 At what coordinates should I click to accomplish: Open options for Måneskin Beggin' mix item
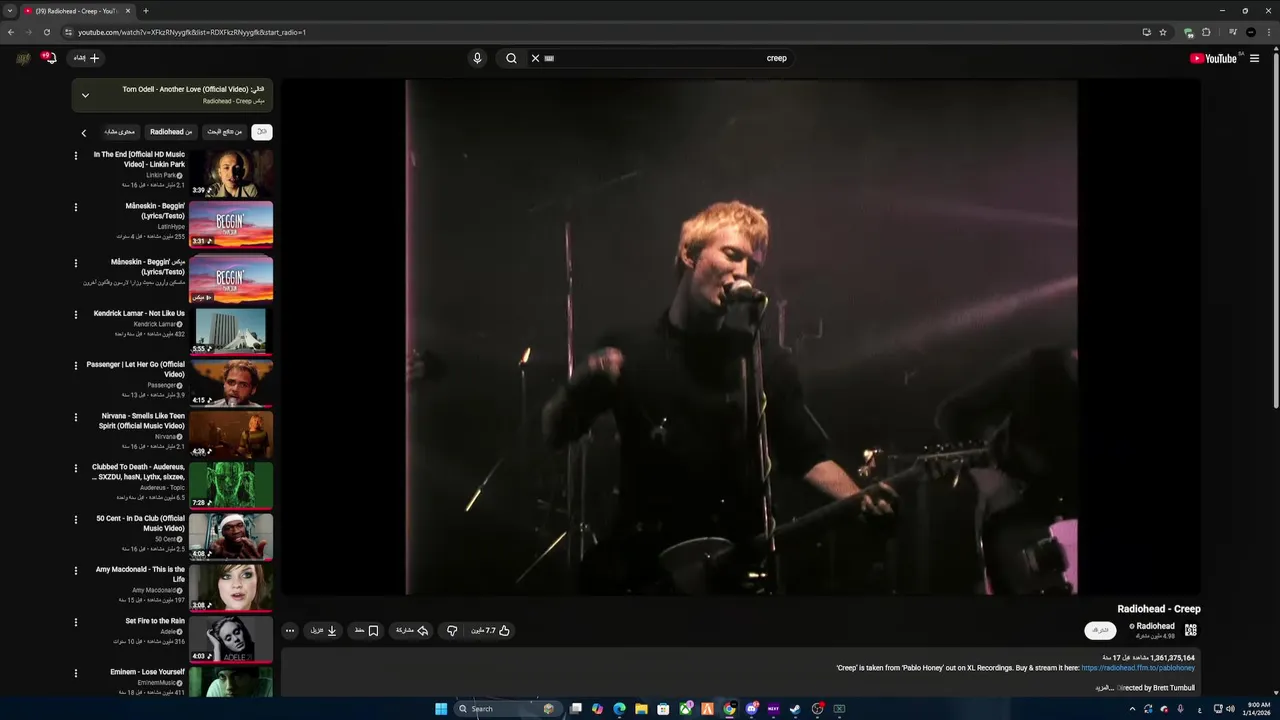76,263
